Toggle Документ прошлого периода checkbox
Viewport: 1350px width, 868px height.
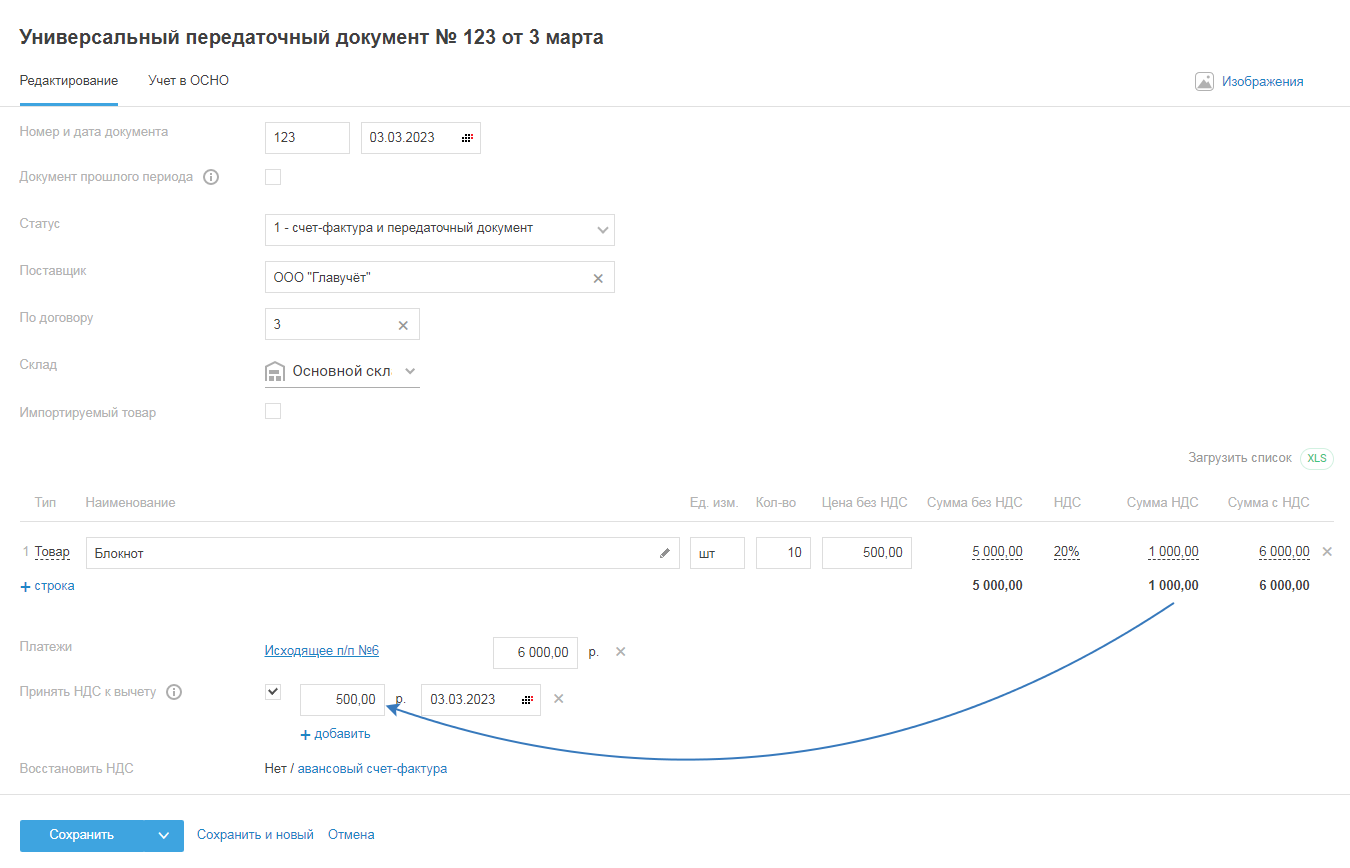pos(273,177)
